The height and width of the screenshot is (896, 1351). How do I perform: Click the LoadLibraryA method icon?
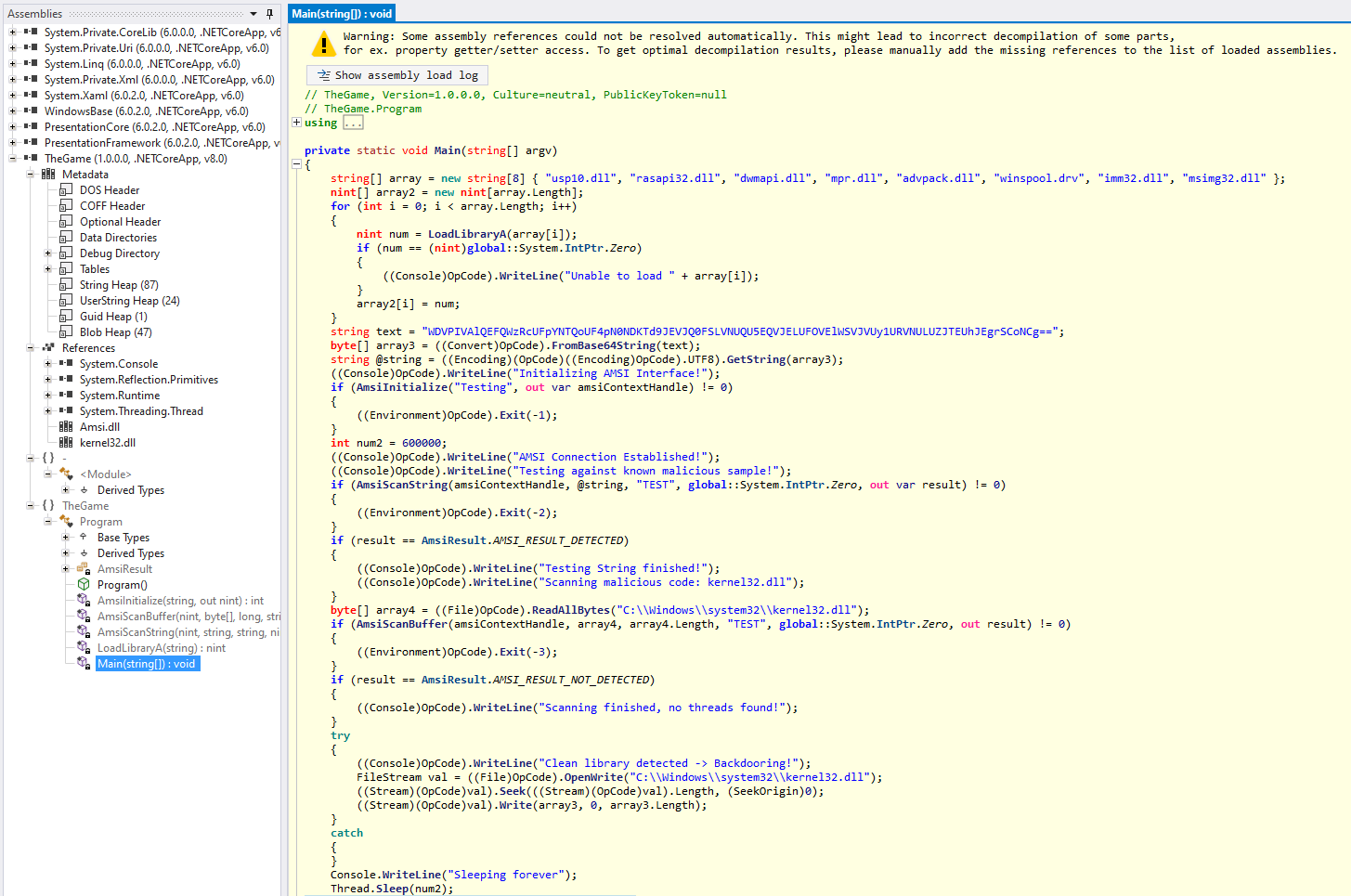coord(84,647)
